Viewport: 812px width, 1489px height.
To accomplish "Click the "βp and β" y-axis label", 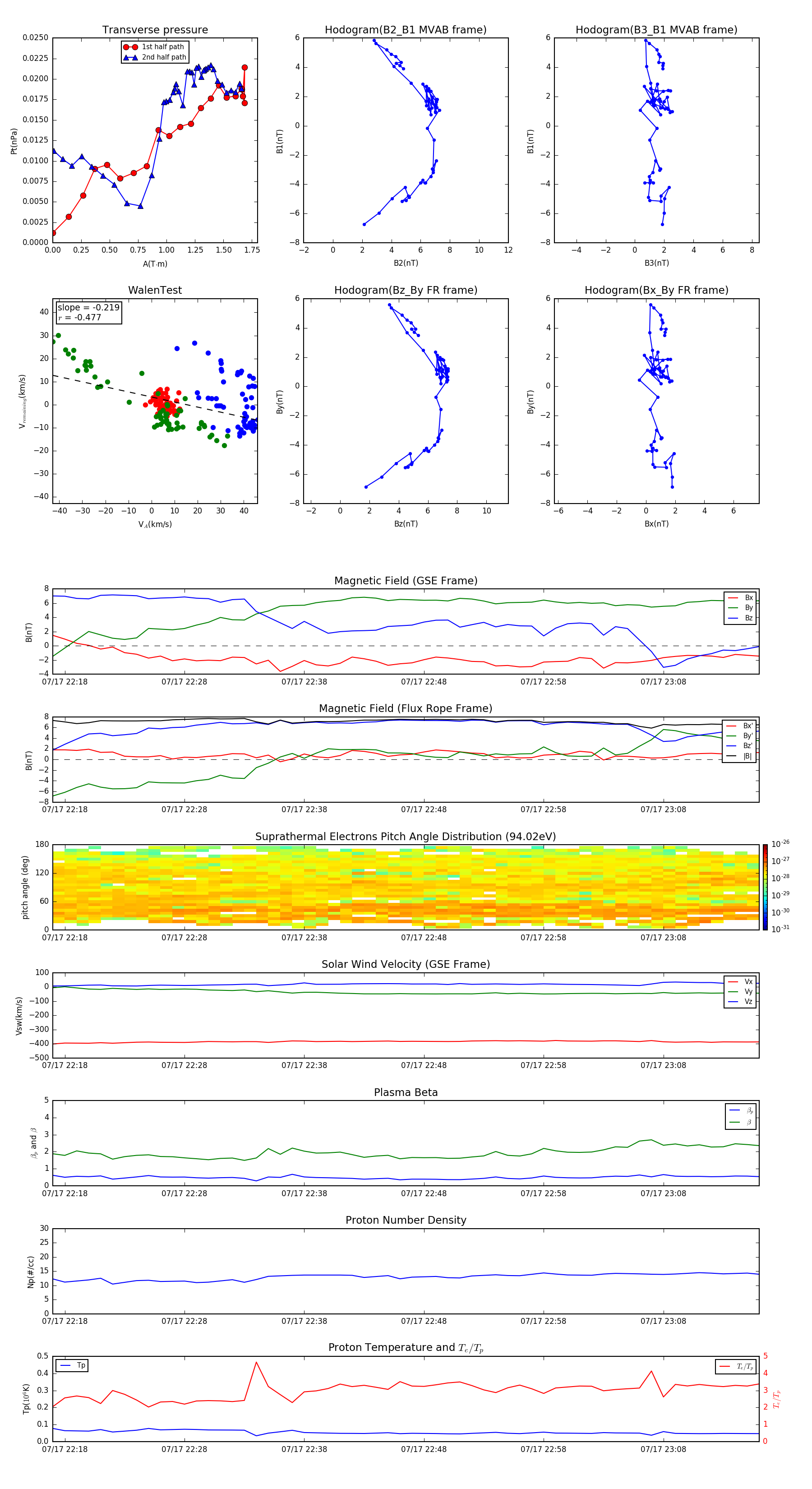I will click(x=33, y=1143).
